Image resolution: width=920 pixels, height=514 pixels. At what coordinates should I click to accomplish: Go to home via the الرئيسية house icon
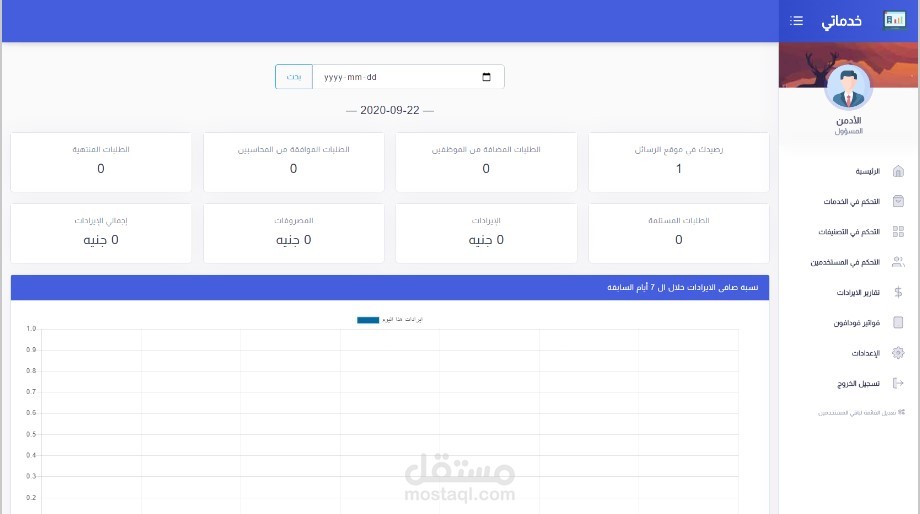point(898,171)
